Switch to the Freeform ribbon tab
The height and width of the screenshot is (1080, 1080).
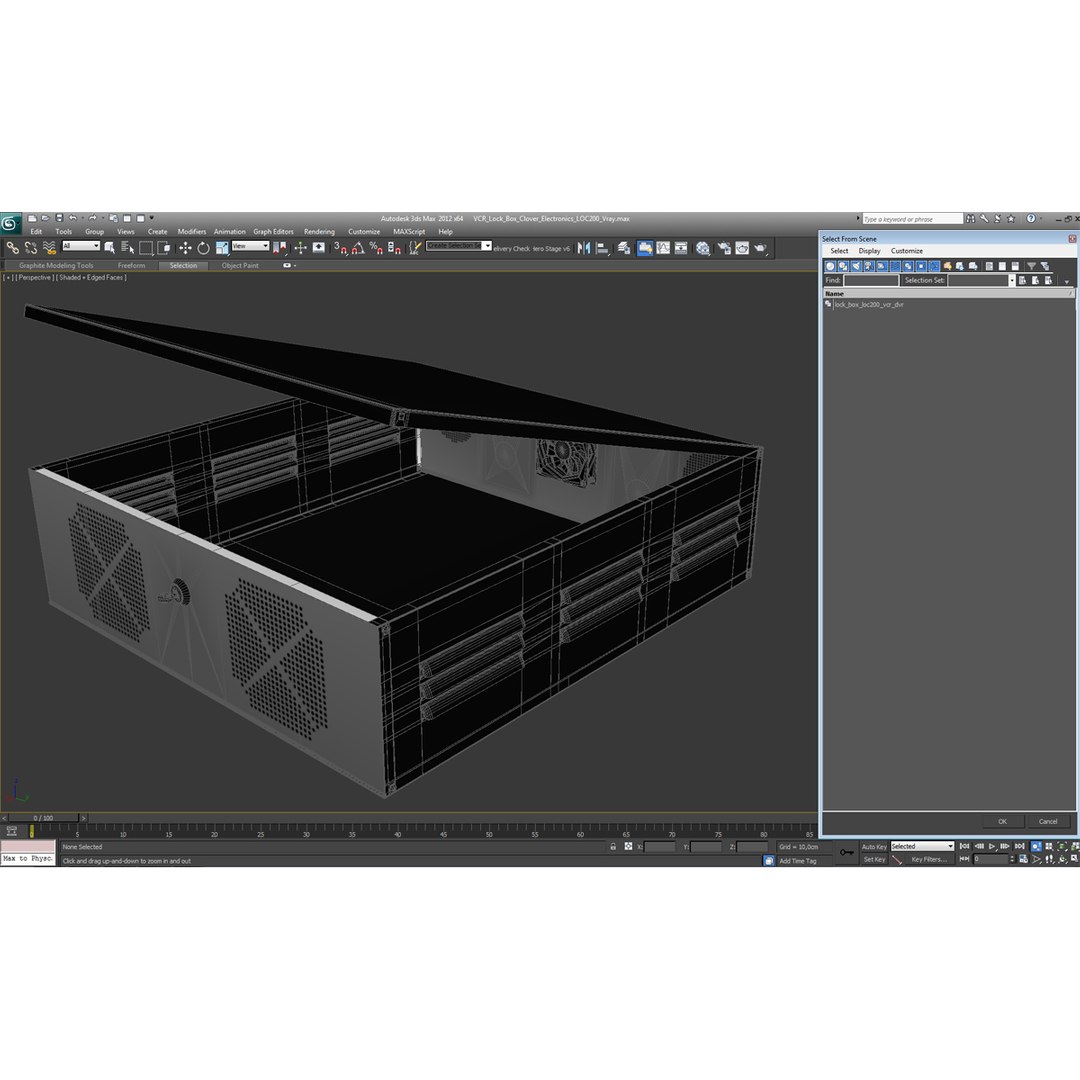(x=131, y=265)
